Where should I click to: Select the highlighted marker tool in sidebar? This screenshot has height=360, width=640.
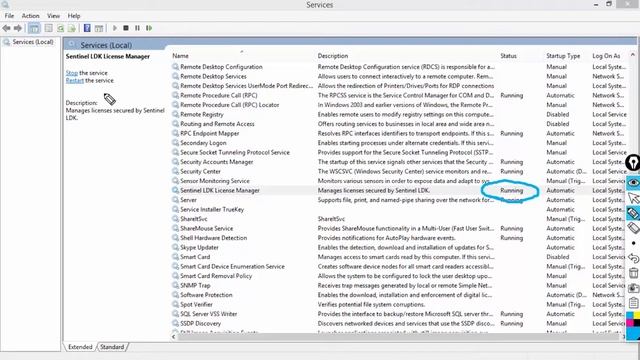point(633,213)
